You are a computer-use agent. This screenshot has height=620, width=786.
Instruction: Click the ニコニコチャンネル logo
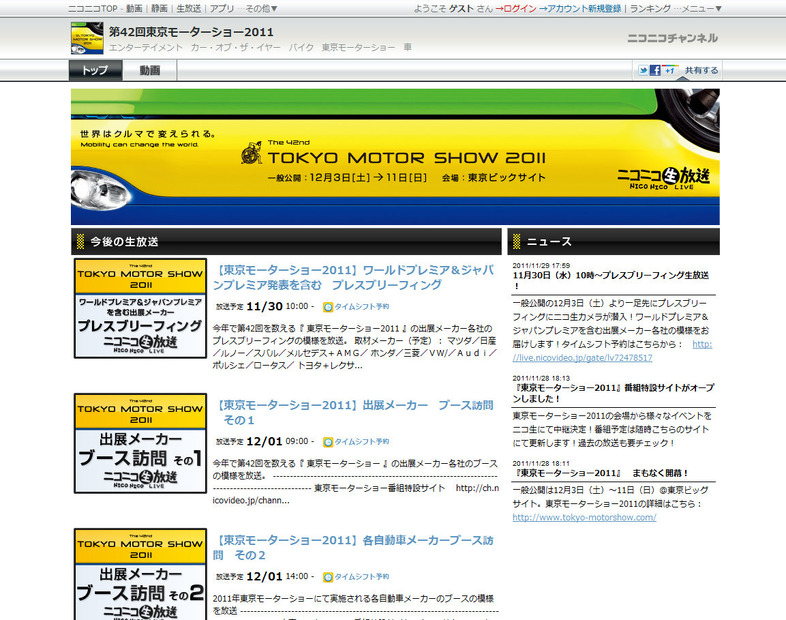click(x=672, y=38)
